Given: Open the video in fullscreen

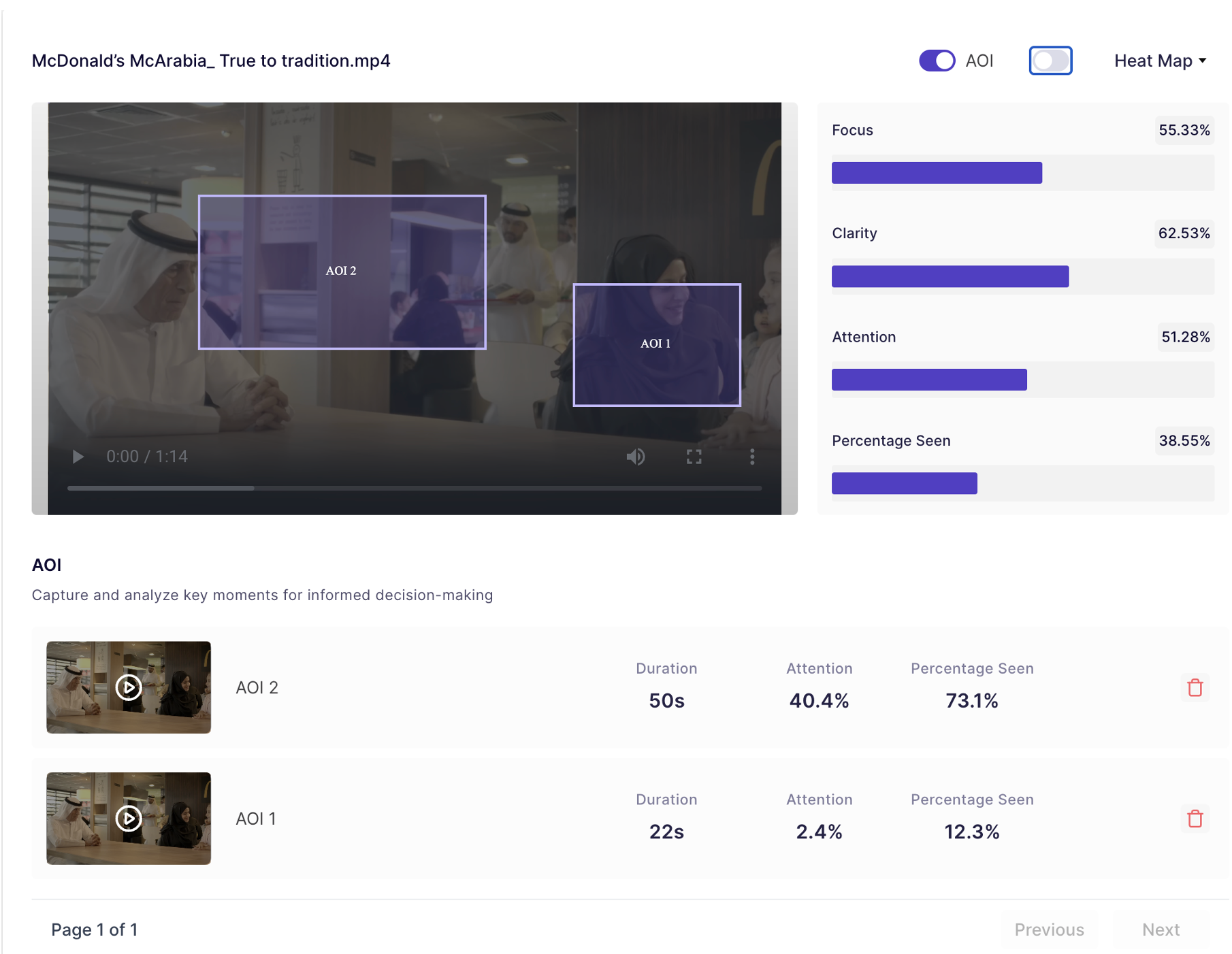Looking at the screenshot, I should (x=694, y=457).
